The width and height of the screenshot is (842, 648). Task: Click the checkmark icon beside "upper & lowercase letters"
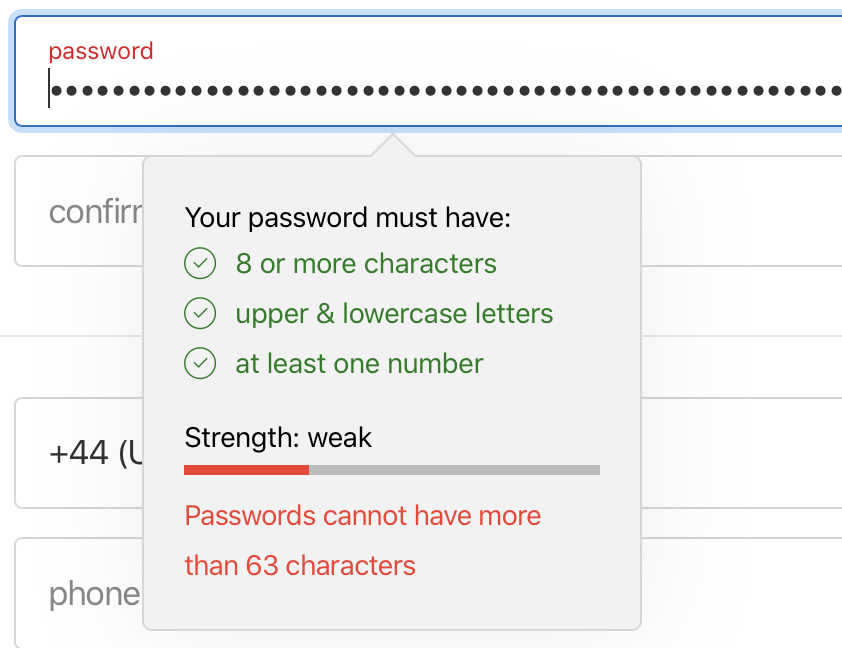201,314
